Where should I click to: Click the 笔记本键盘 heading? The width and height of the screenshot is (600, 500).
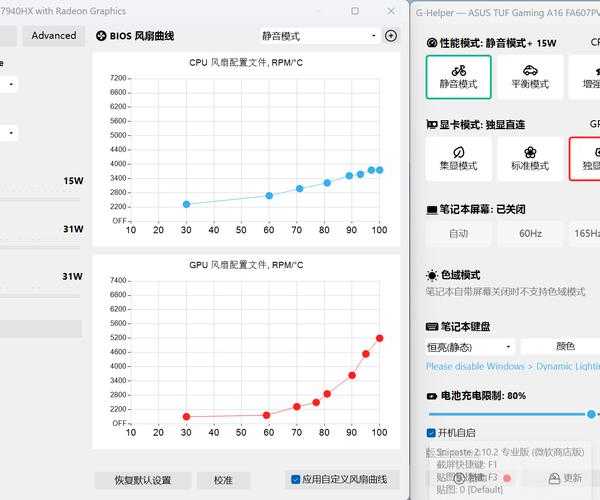pyautogui.click(x=465, y=327)
